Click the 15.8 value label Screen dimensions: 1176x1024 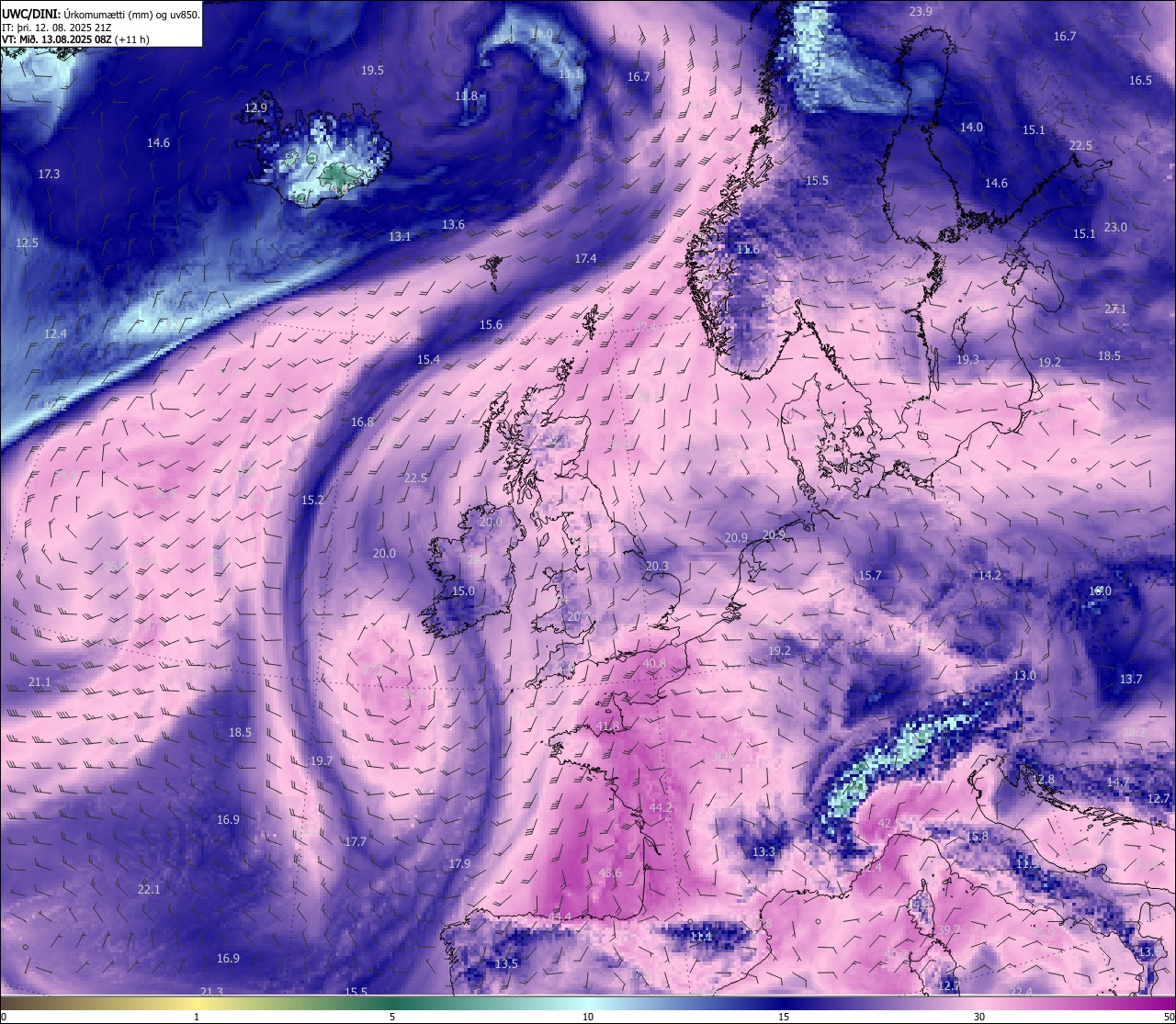978,837
